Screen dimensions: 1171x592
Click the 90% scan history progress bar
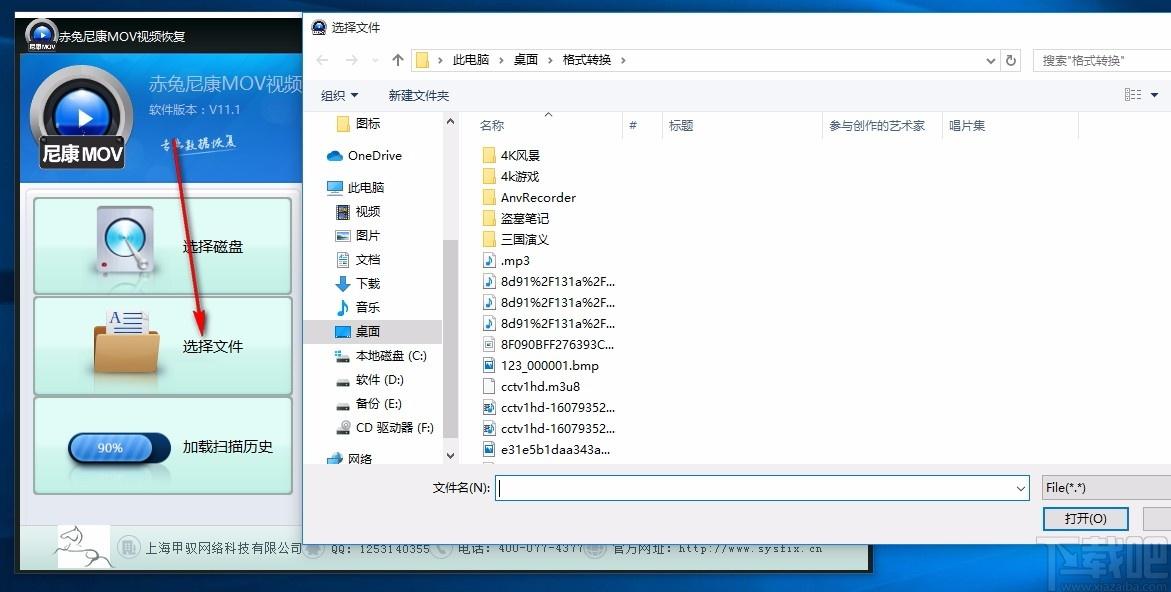point(119,447)
